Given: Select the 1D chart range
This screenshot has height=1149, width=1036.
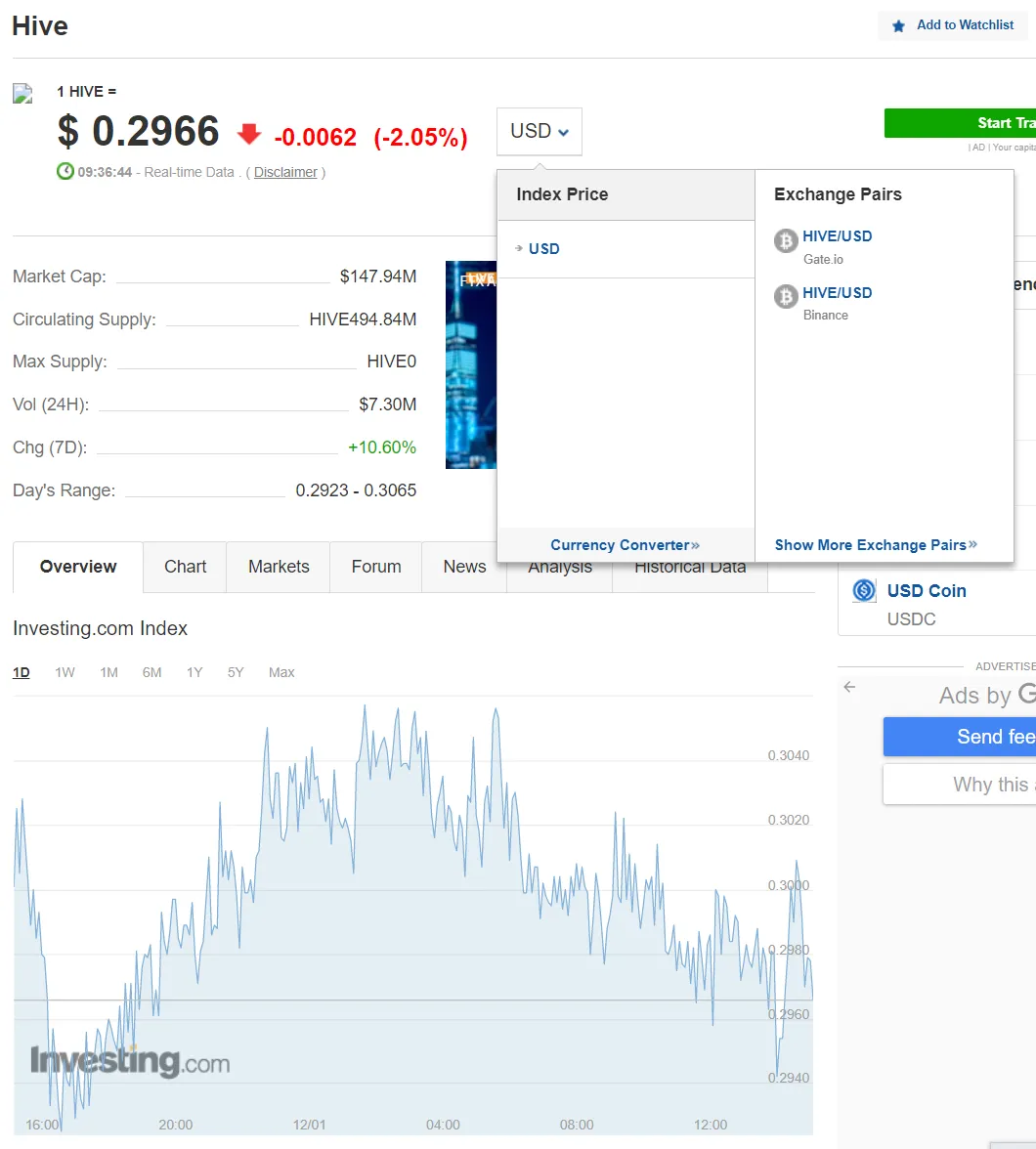Looking at the screenshot, I should point(22,672).
